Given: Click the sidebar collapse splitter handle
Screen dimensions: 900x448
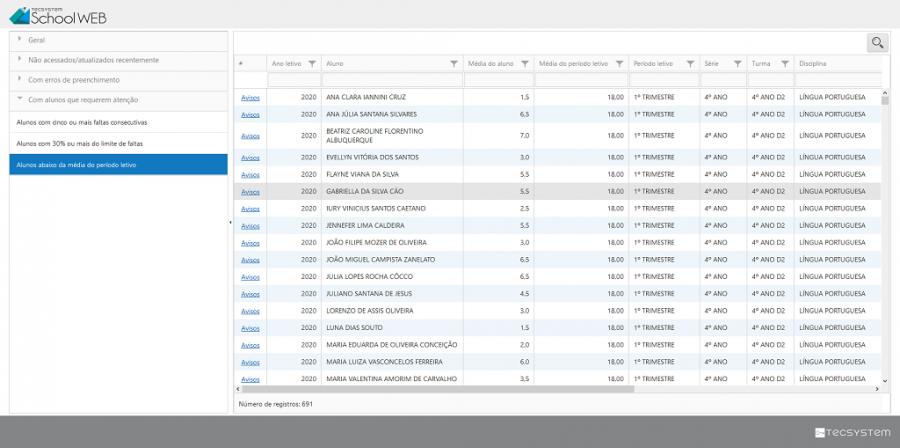Looking at the screenshot, I should 230,222.
